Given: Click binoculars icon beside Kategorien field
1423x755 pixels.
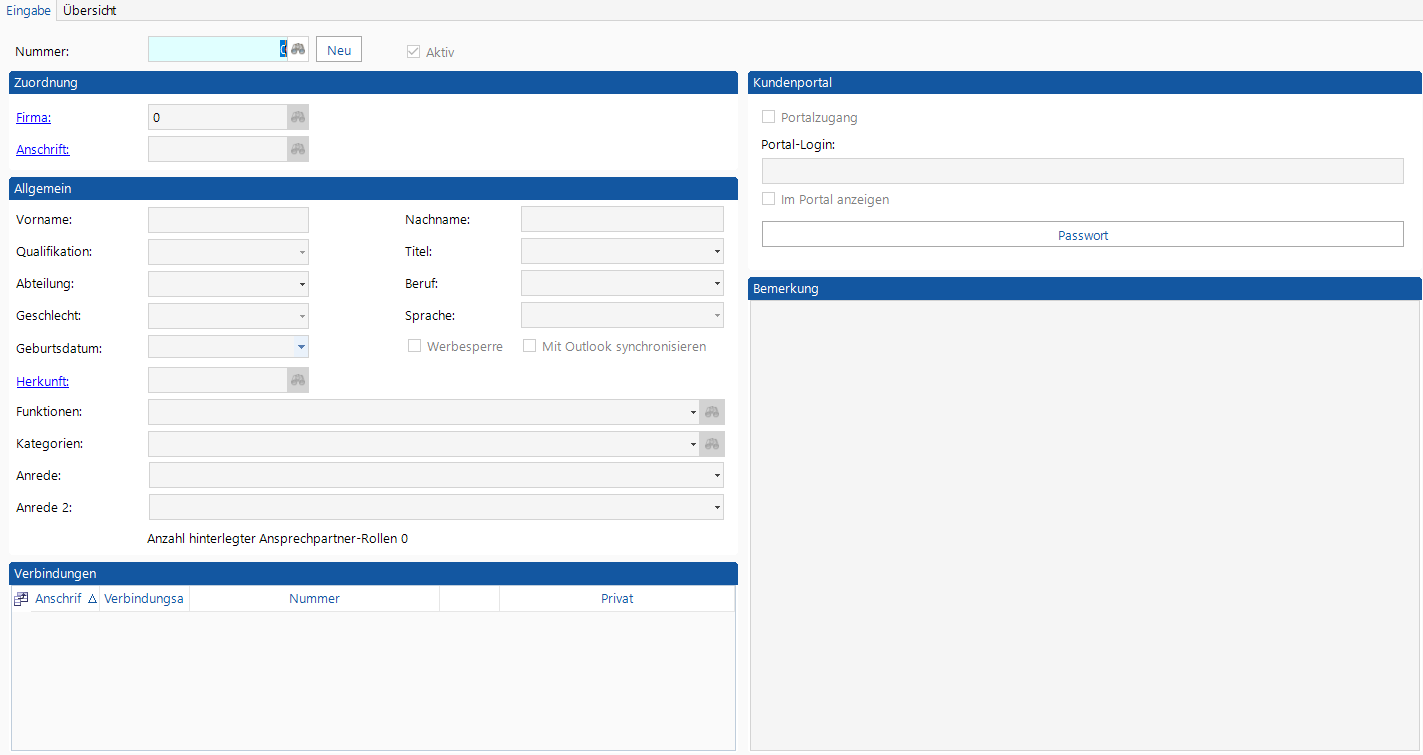Looking at the screenshot, I should pos(712,444).
